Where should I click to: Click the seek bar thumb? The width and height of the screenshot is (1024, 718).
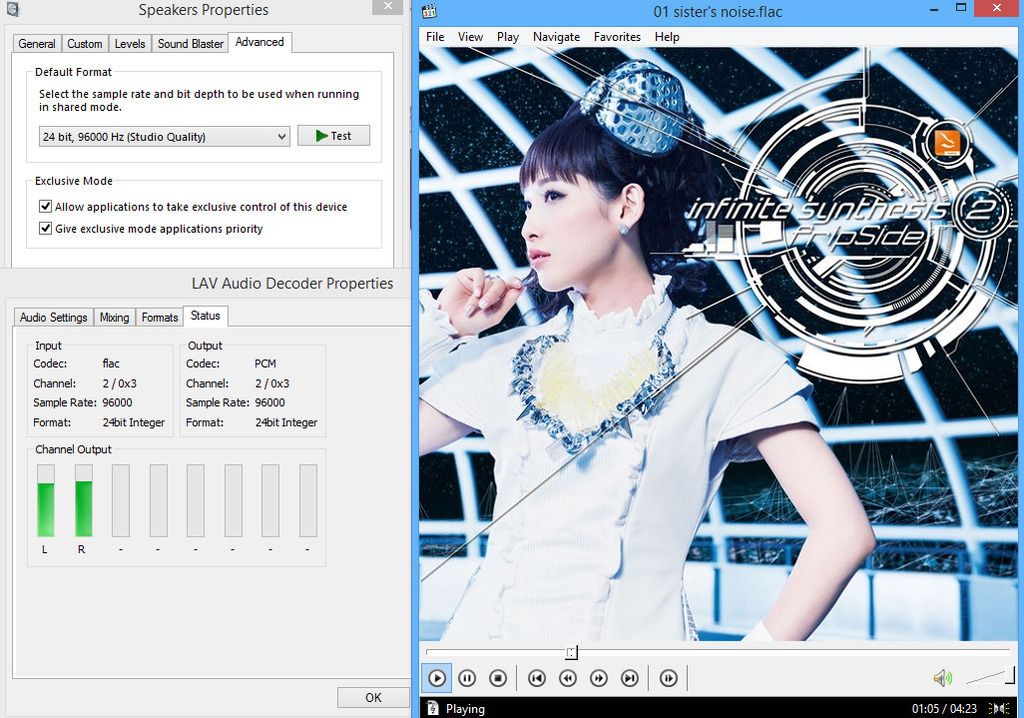[571, 652]
